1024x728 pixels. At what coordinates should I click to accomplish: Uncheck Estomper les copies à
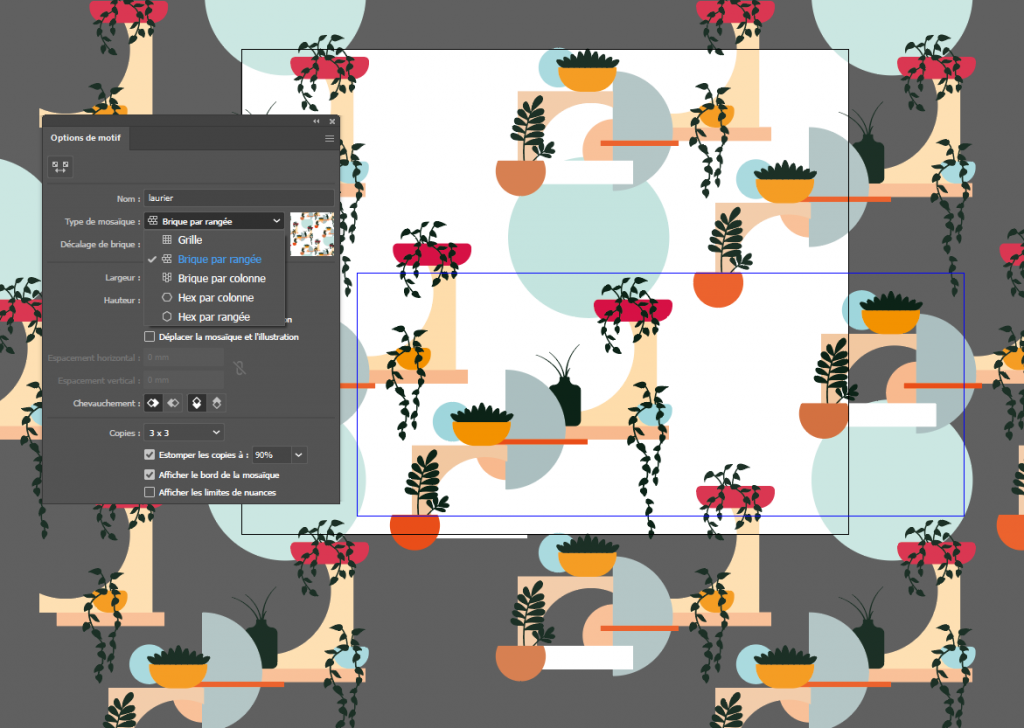coord(150,454)
